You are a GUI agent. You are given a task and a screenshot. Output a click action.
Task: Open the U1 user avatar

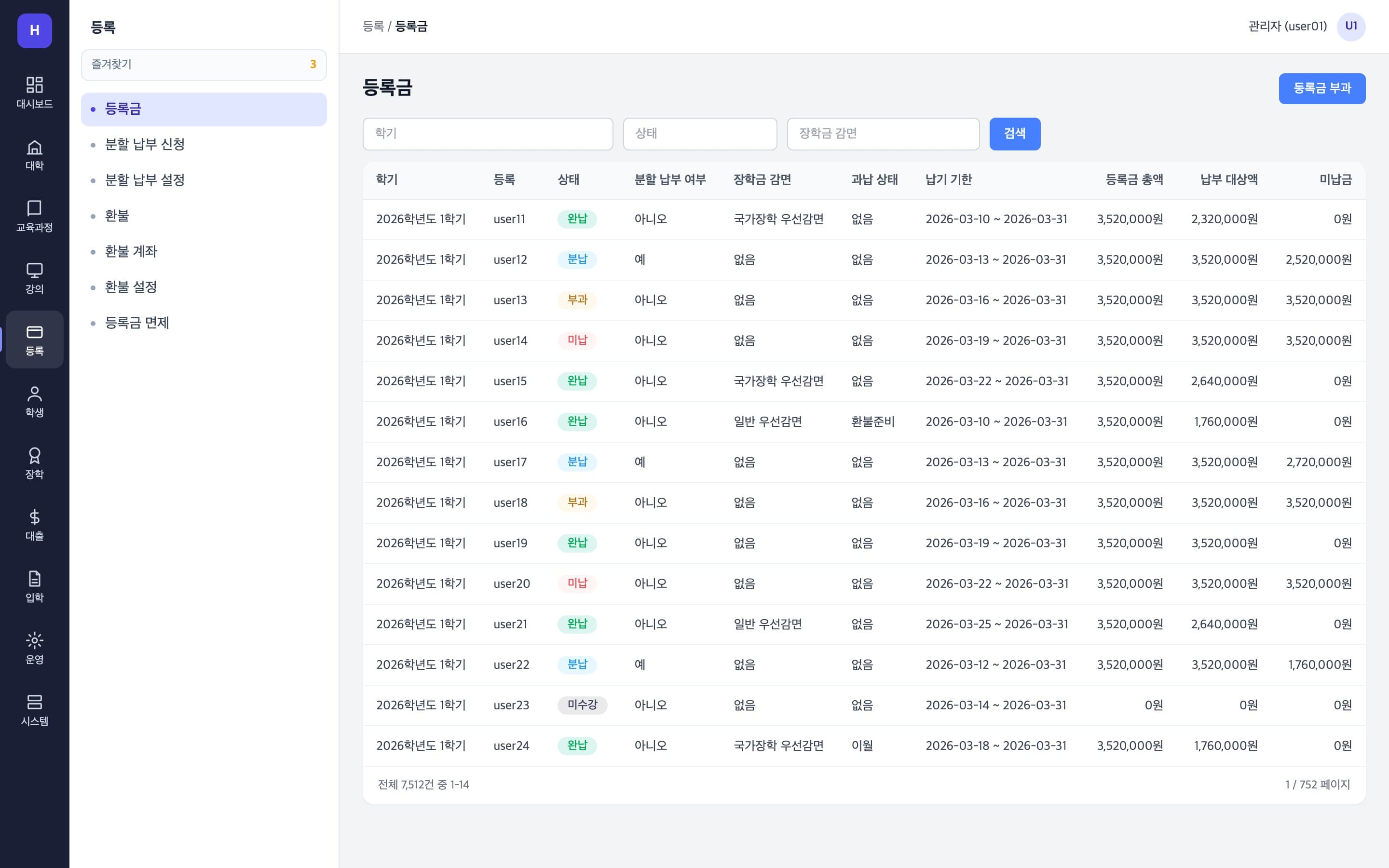[x=1350, y=27]
